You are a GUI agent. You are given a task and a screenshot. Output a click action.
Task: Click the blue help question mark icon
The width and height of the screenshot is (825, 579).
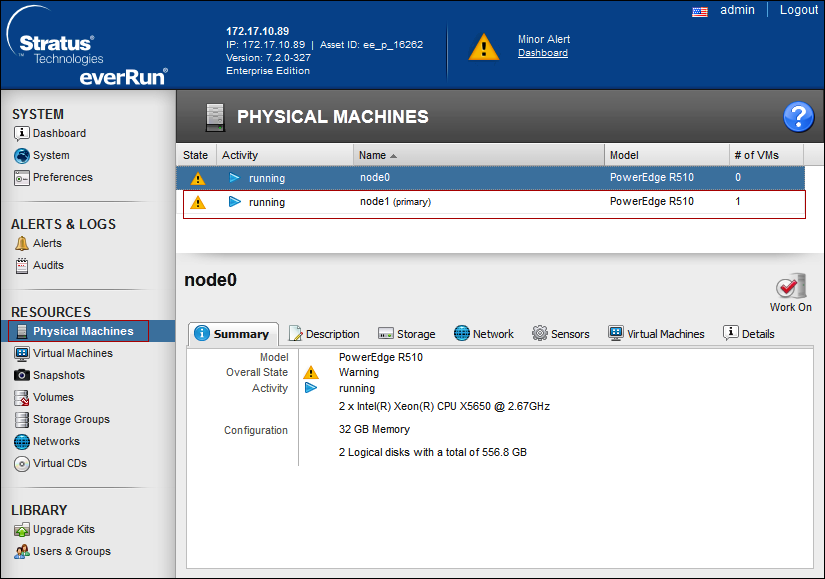[798, 117]
